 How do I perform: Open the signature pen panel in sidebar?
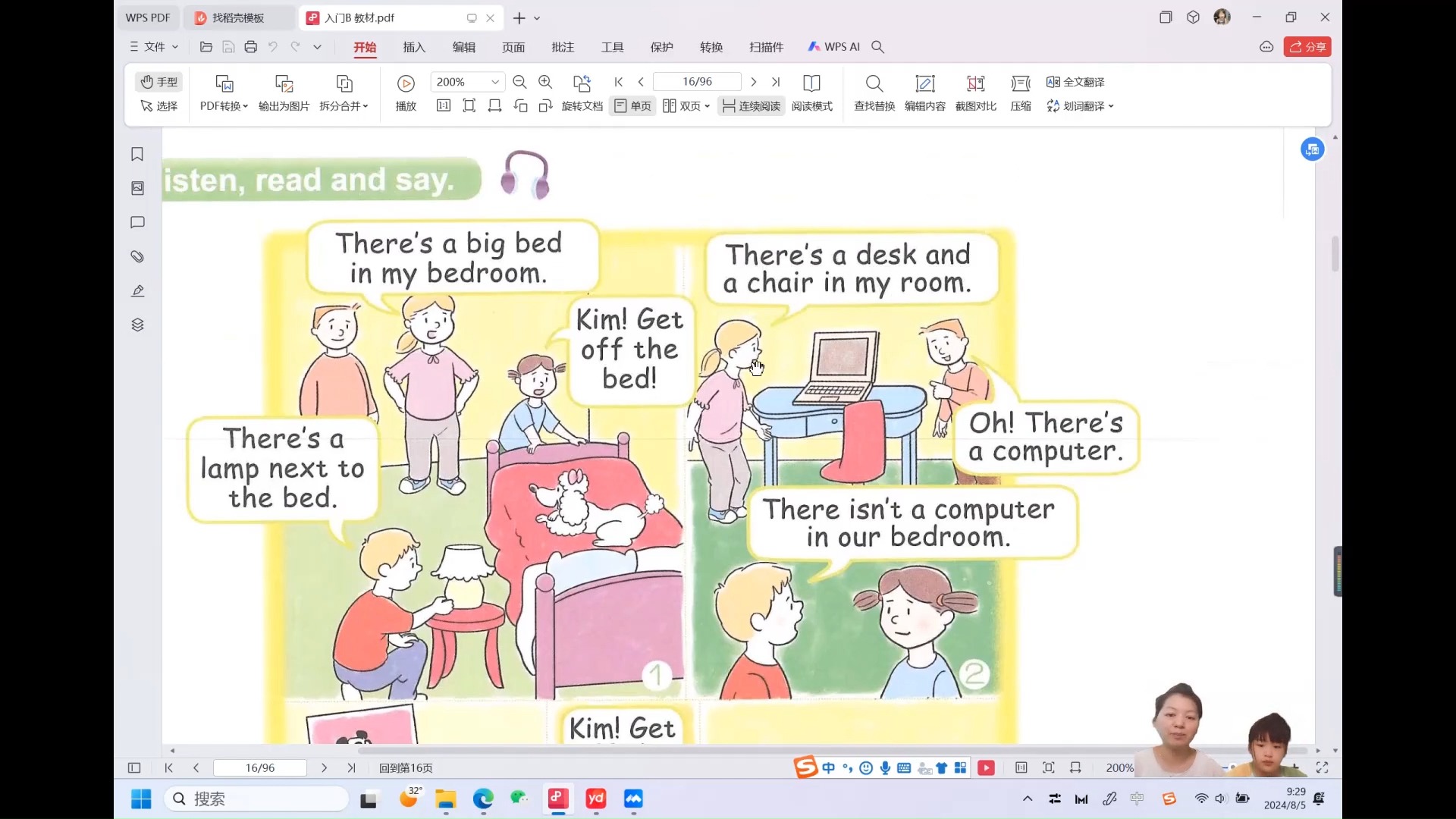[x=137, y=290]
